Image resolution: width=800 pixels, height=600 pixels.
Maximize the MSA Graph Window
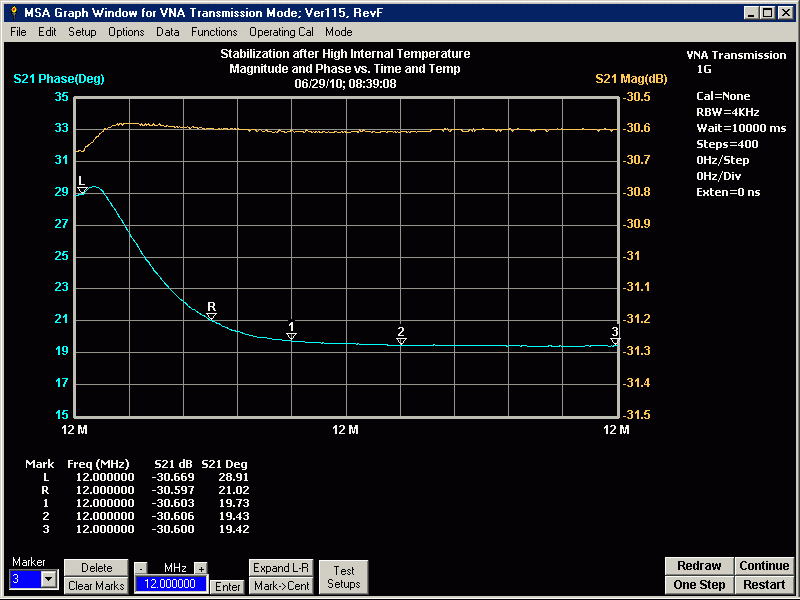[x=767, y=13]
